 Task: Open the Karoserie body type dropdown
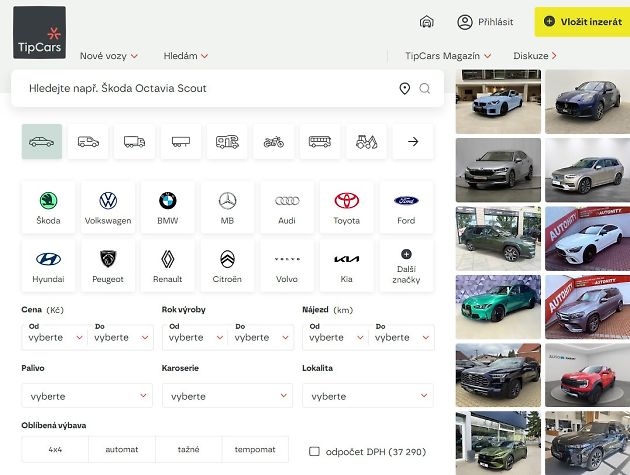coord(227,396)
